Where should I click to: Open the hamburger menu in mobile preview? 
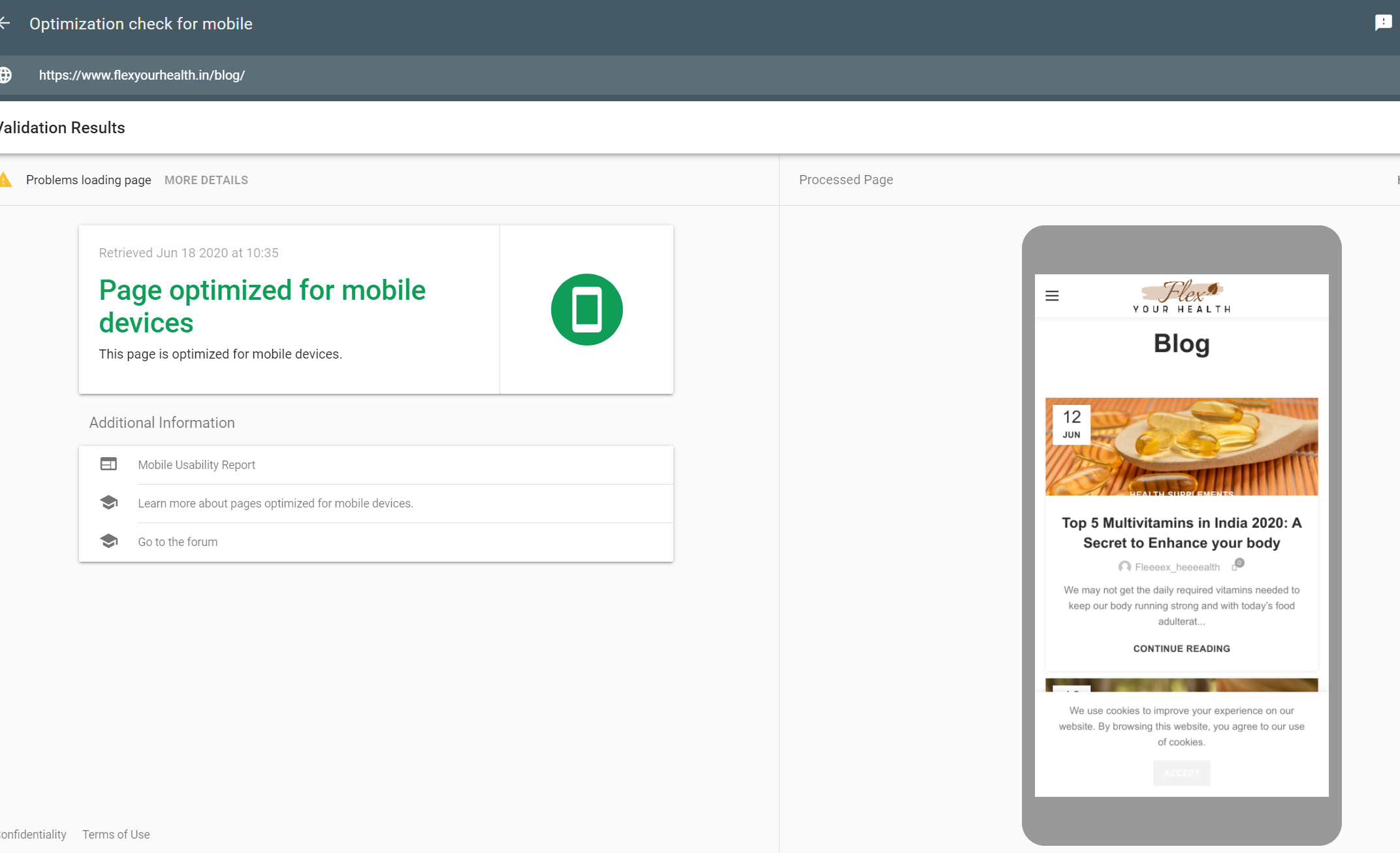[1052, 296]
